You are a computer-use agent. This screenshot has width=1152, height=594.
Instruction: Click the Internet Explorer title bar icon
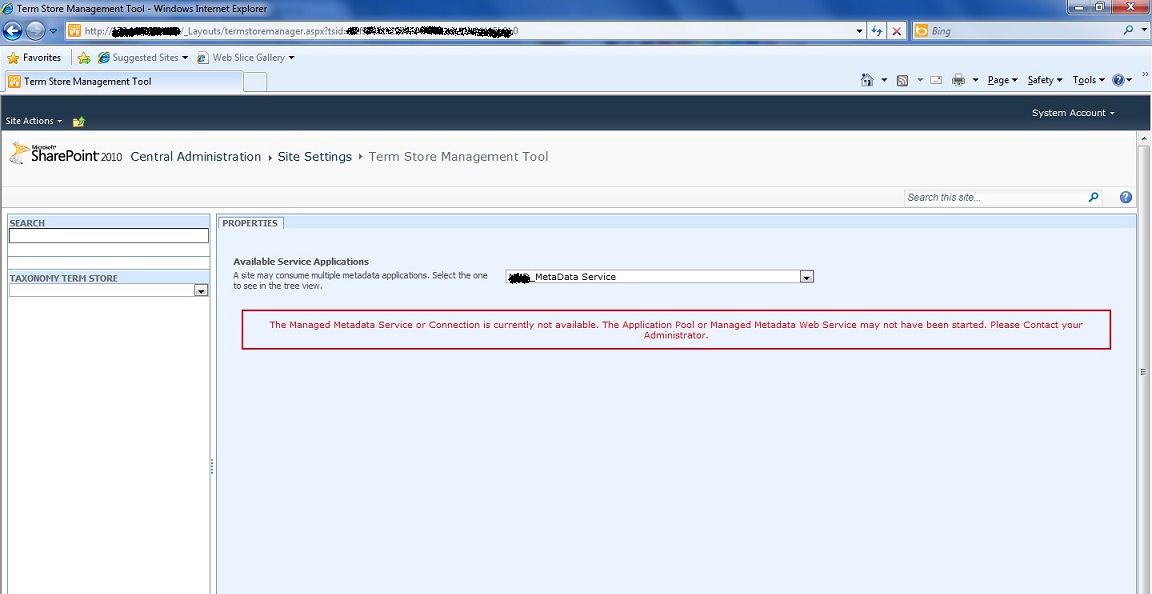pyautogui.click(x=8, y=9)
